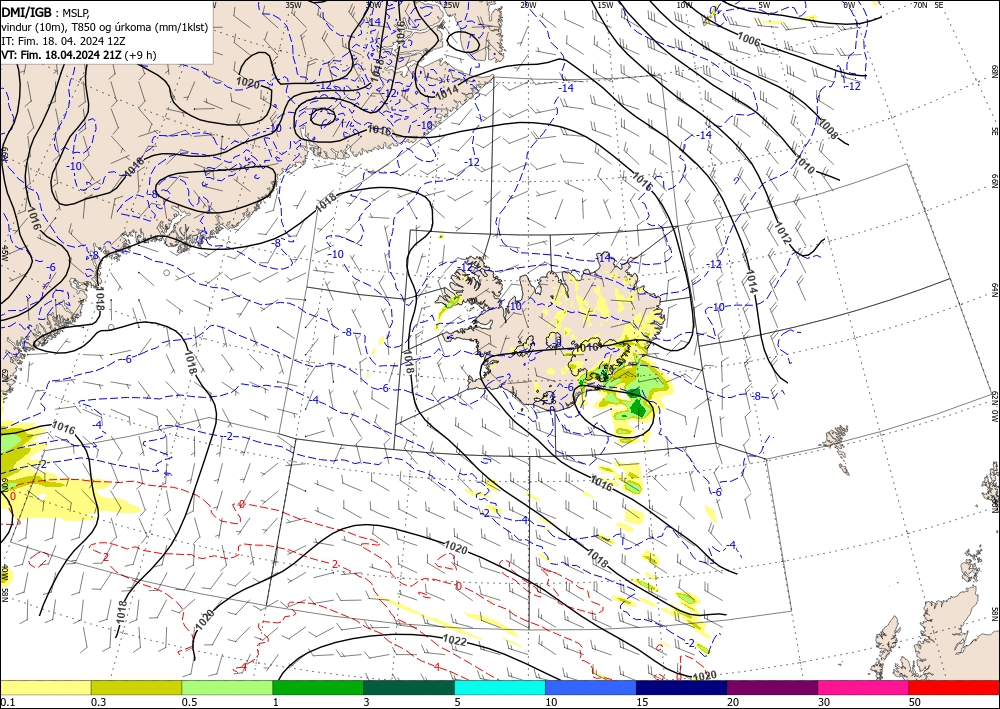
Task: Choose the purple 20–30 legend swatch
Action: tap(772, 687)
